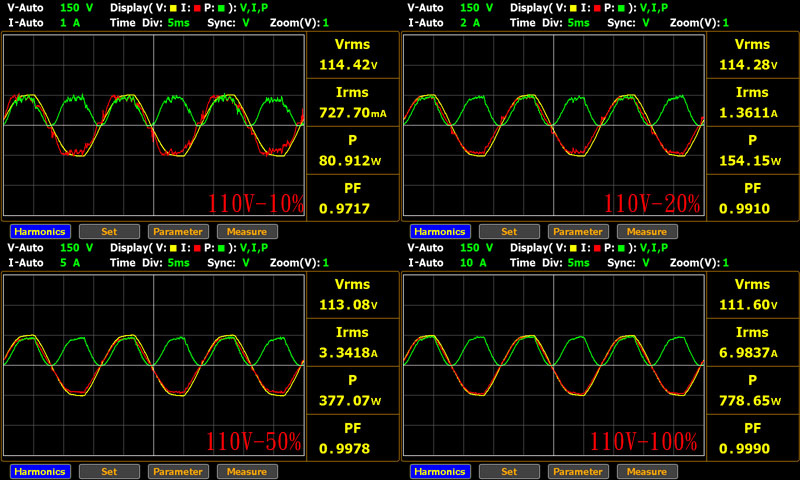Click the I-Auto range value 10 A
Image resolution: width=800 pixels, height=480 pixels.
coord(473,263)
